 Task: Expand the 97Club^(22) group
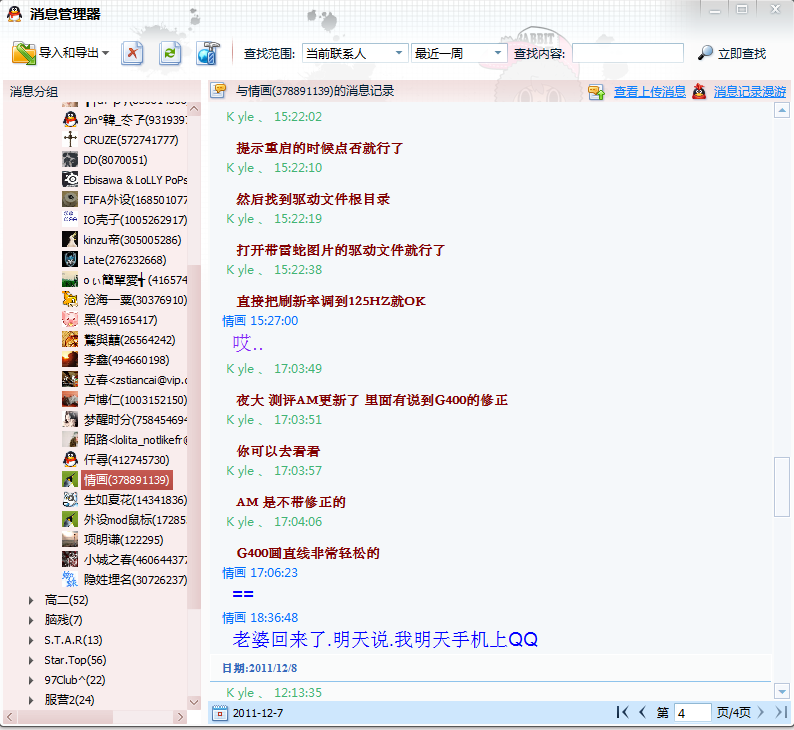click(31, 680)
